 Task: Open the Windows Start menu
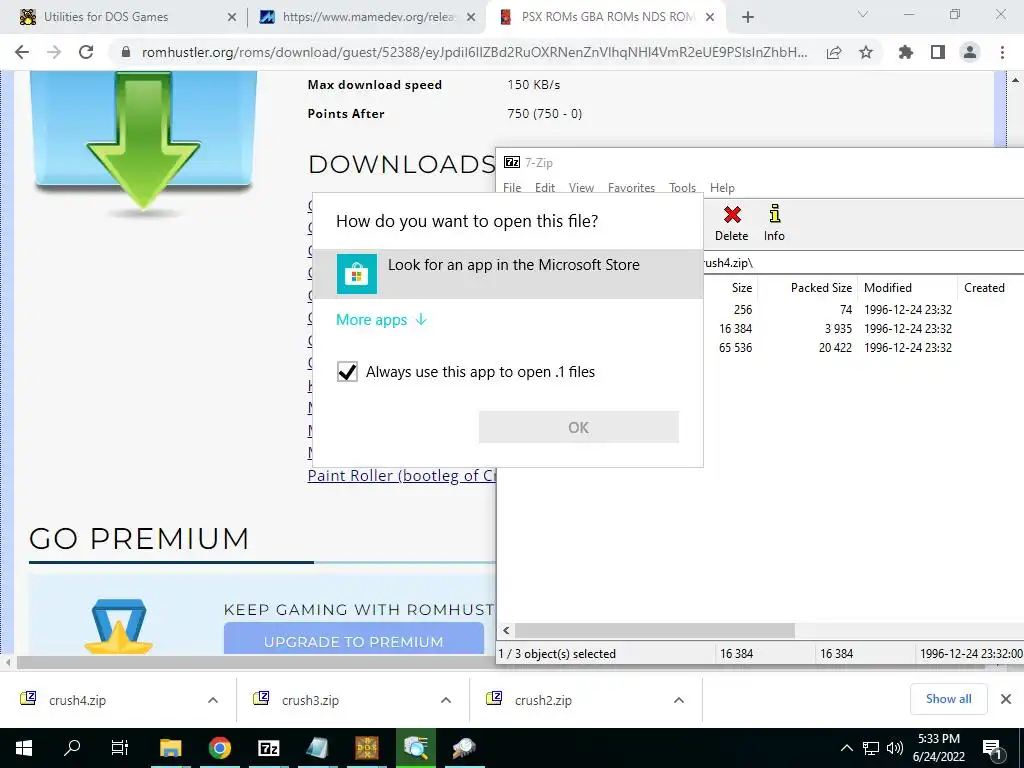tap(24, 748)
